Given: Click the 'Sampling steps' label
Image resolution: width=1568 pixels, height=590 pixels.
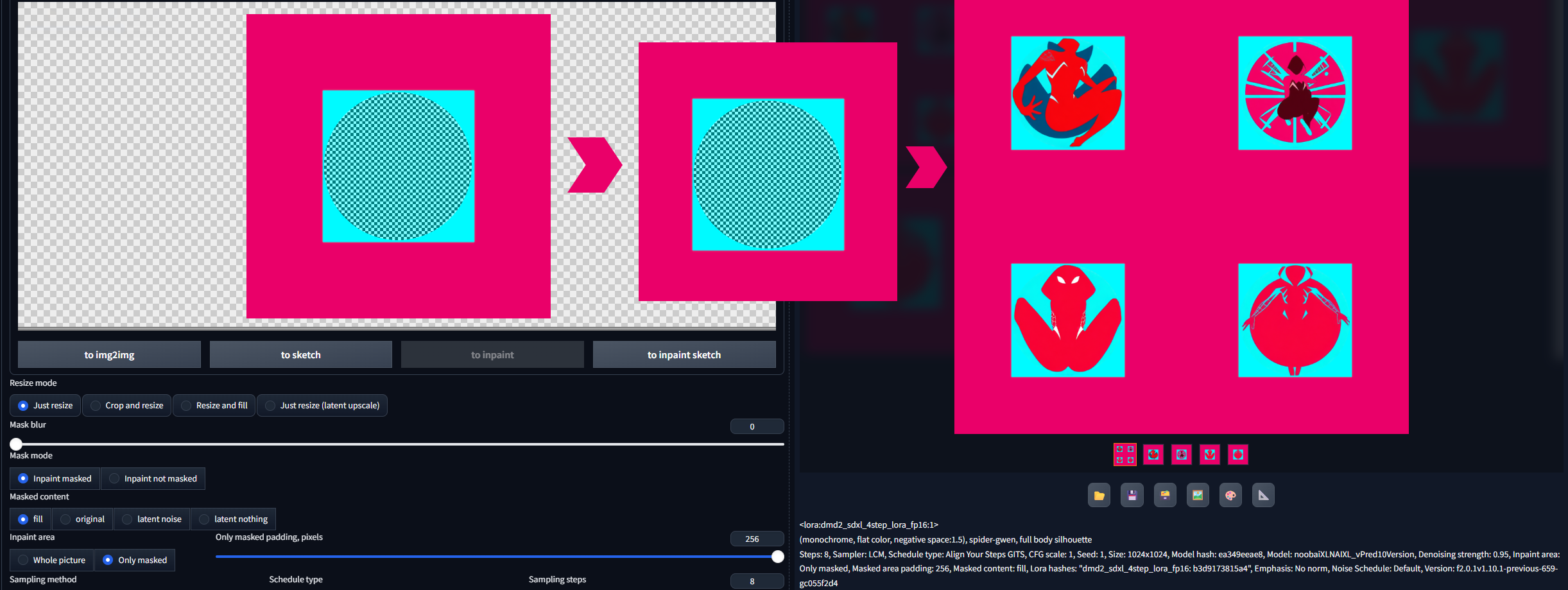Looking at the screenshot, I should (557, 579).
